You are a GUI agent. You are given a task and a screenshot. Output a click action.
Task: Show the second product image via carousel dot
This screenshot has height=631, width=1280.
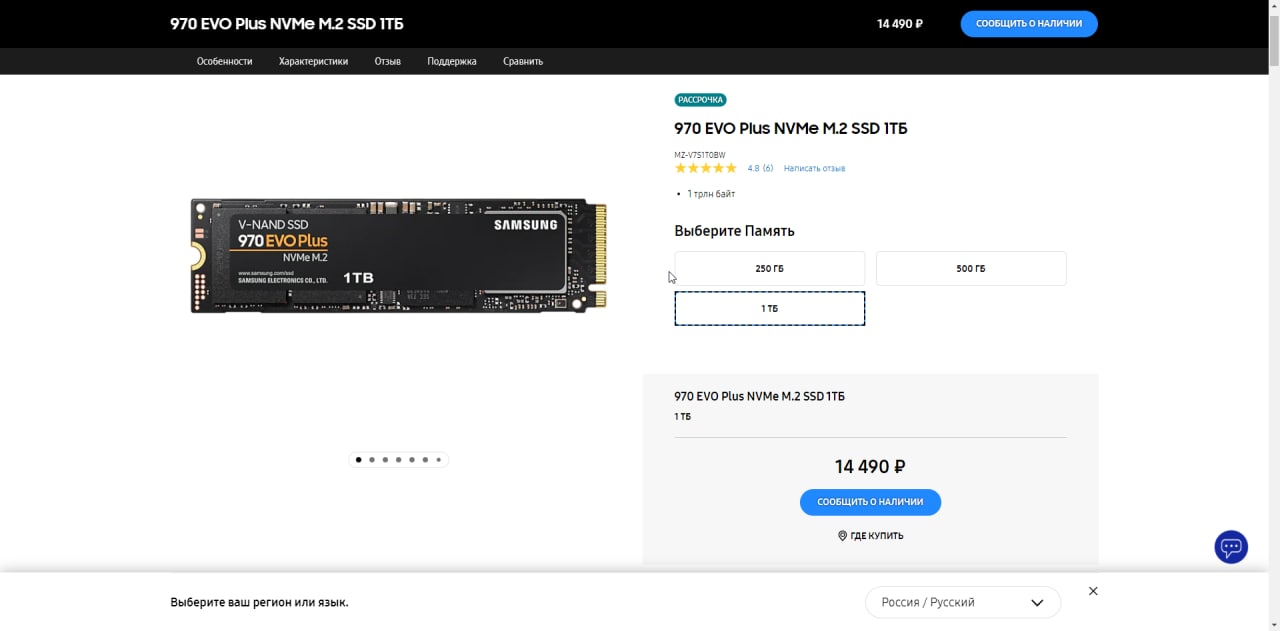click(x=372, y=460)
